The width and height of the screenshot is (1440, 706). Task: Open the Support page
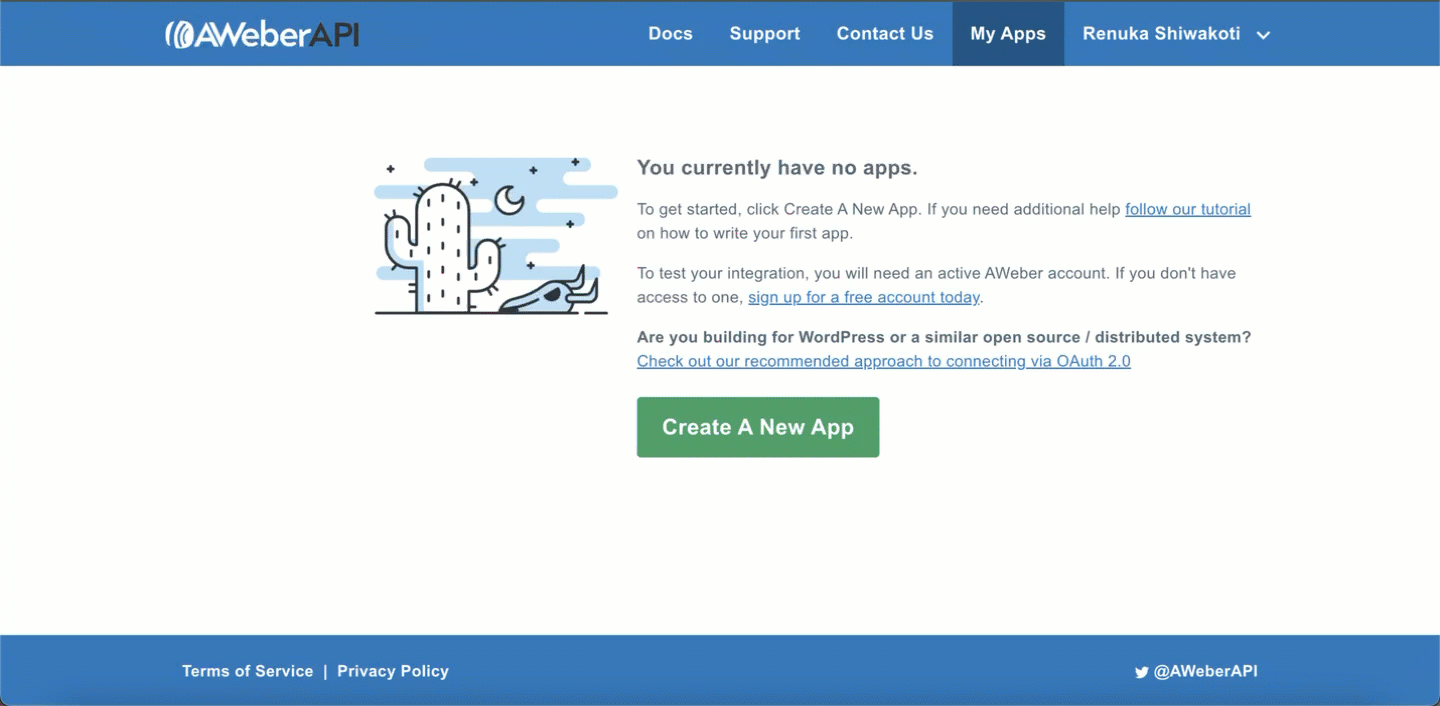tap(764, 33)
